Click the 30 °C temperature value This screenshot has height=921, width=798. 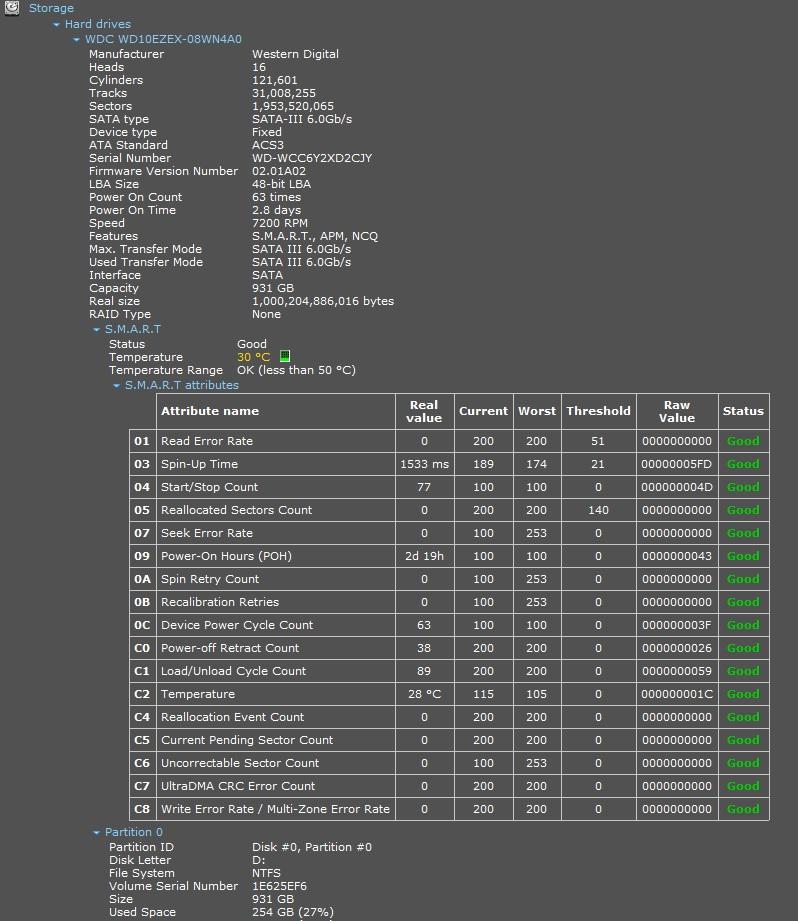(253, 357)
